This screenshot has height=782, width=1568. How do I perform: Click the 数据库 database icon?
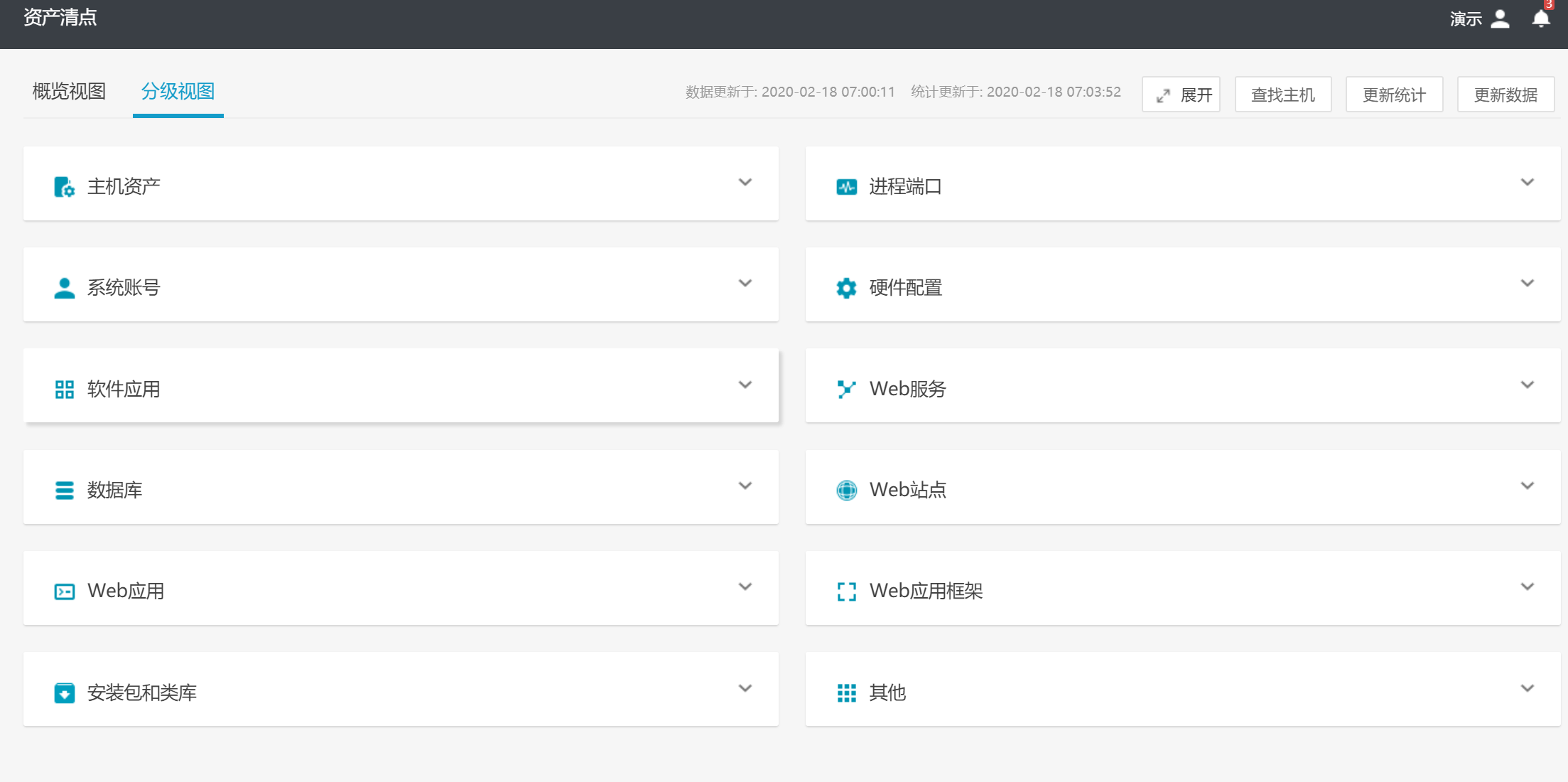tap(64, 491)
